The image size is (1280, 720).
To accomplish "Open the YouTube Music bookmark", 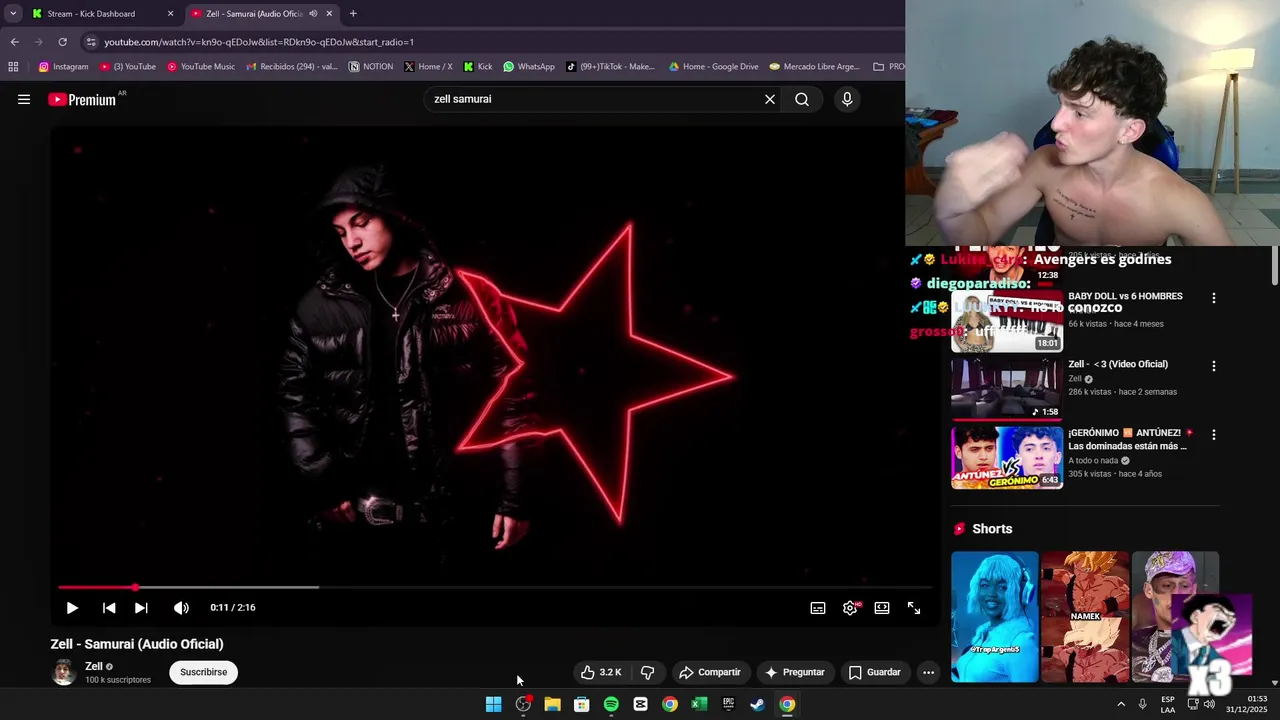I will tap(201, 67).
